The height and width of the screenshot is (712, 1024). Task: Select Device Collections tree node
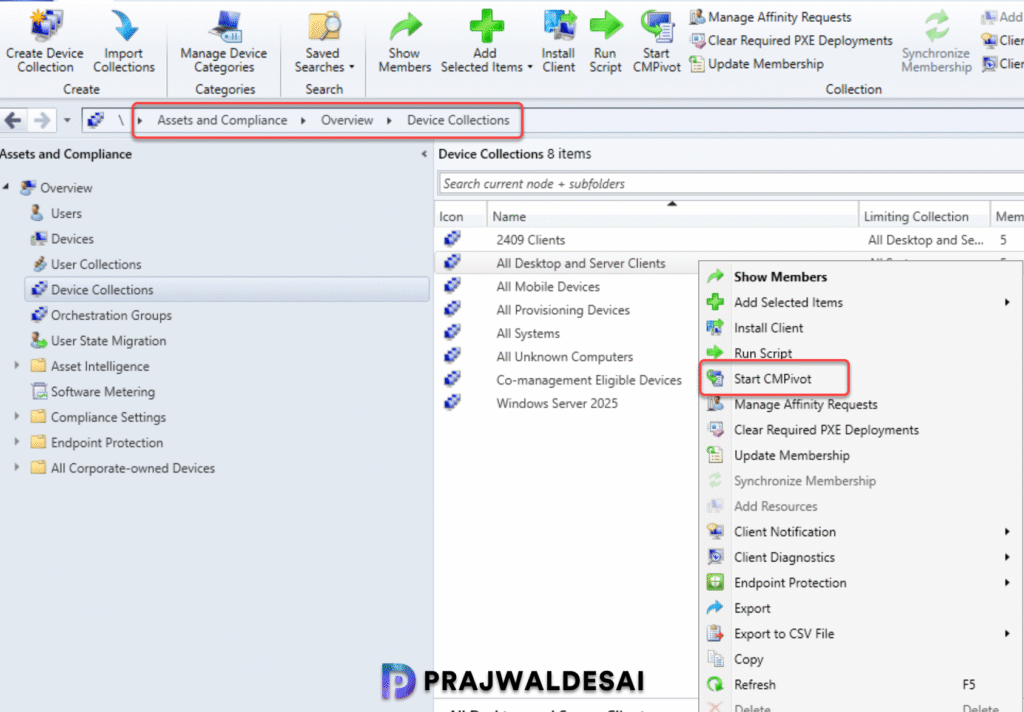click(x=227, y=289)
